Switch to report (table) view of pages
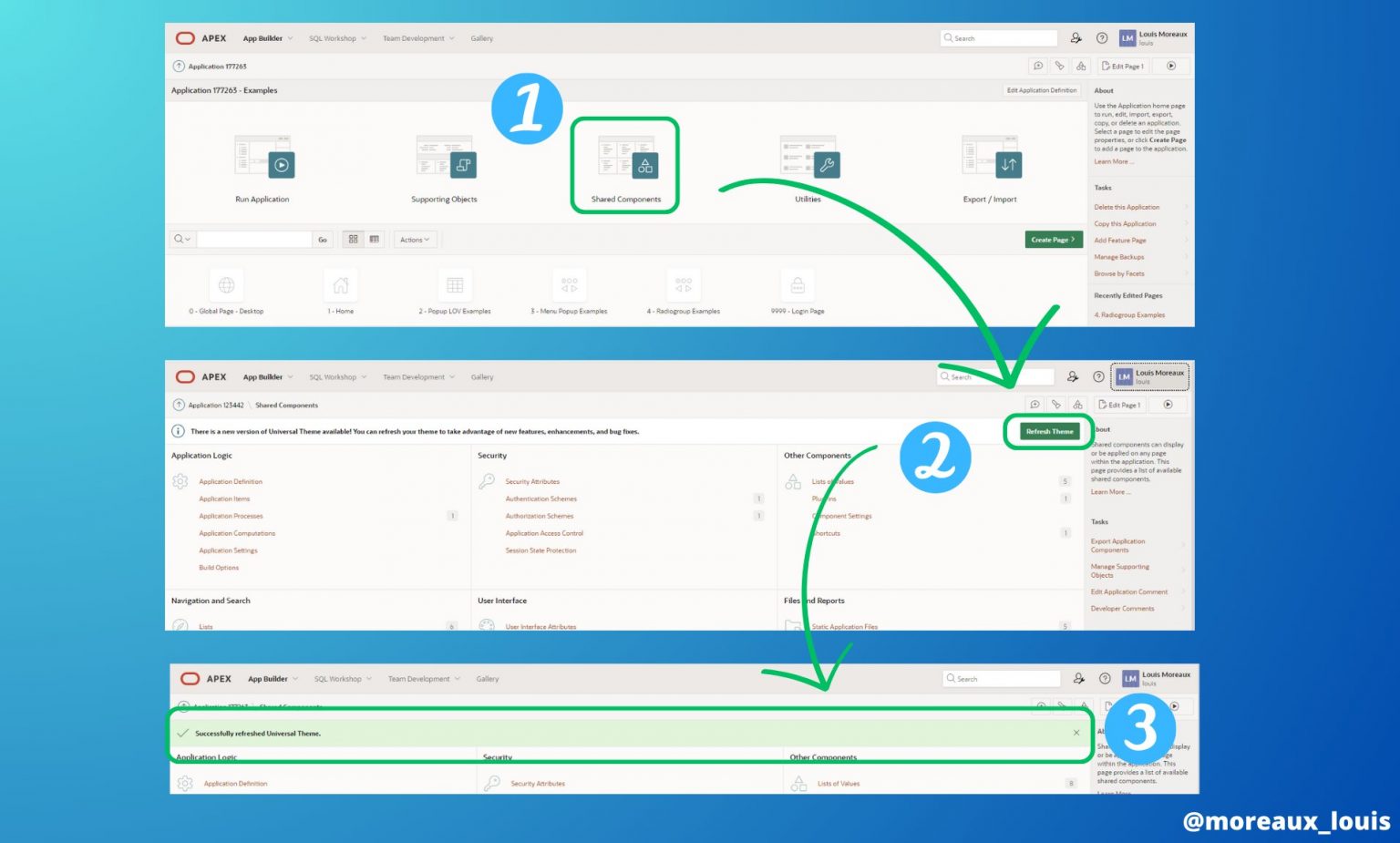Image resolution: width=1400 pixels, height=843 pixels. coord(374,240)
